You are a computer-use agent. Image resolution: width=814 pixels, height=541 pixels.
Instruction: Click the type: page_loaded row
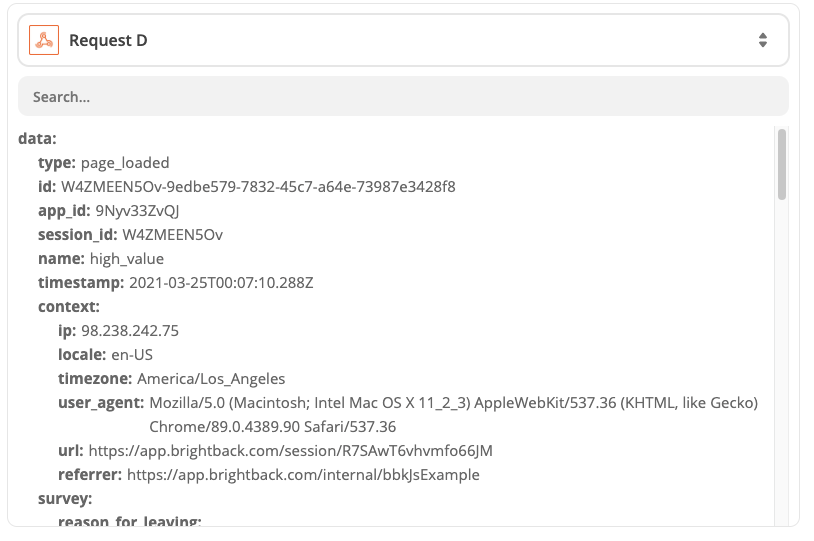pos(104,162)
